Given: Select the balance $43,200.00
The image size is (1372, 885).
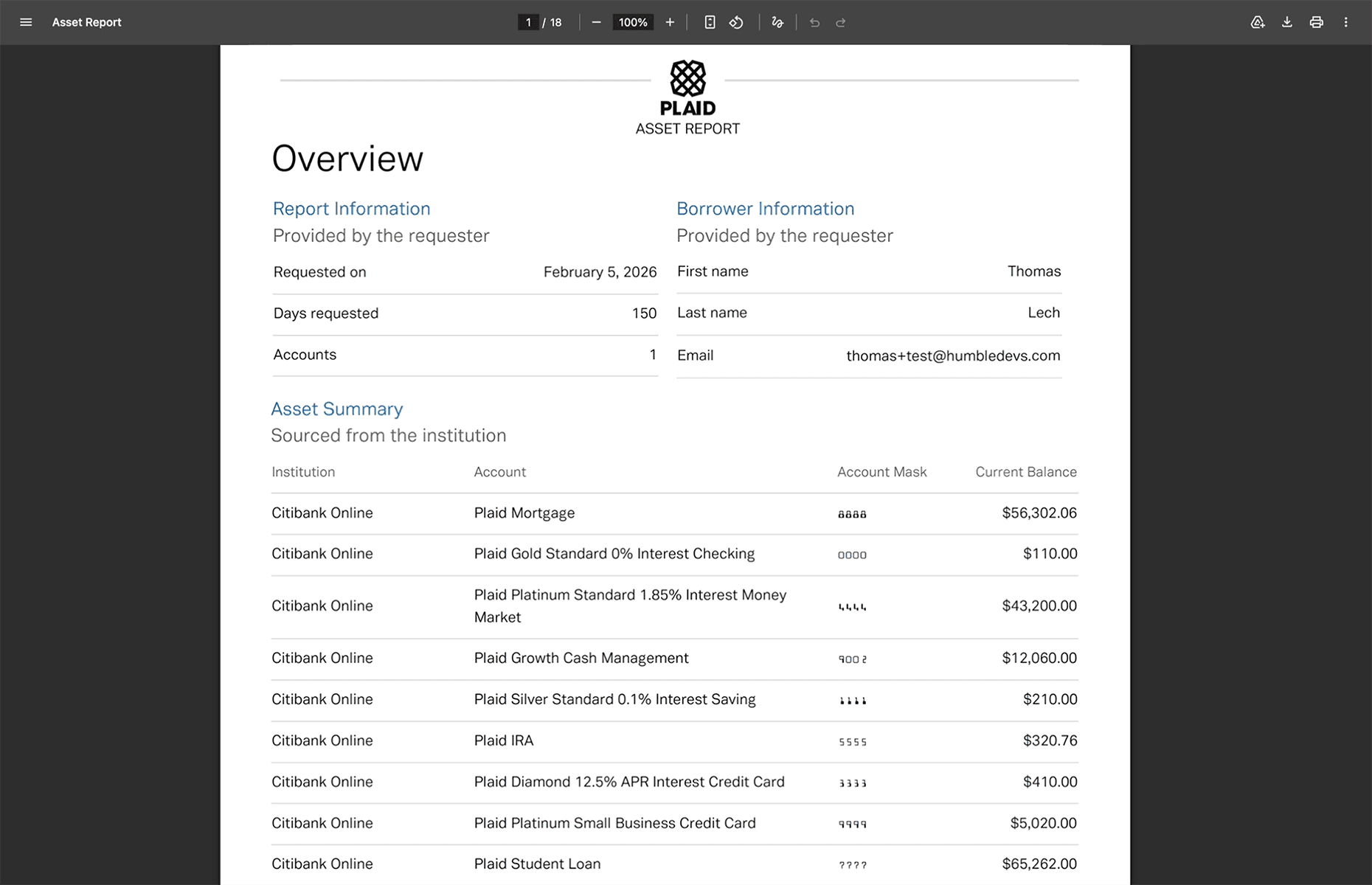Looking at the screenshot, I should point(1039,606).
